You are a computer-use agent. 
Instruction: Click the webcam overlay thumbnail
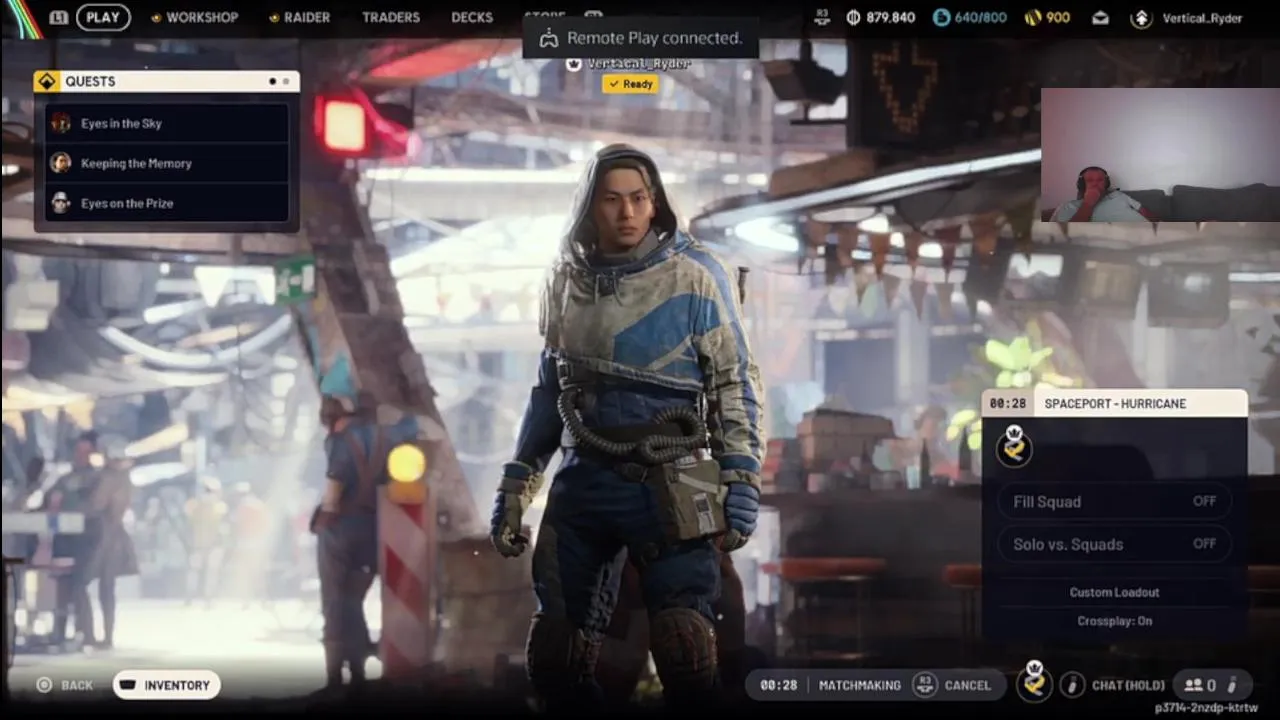(1160, 155)
